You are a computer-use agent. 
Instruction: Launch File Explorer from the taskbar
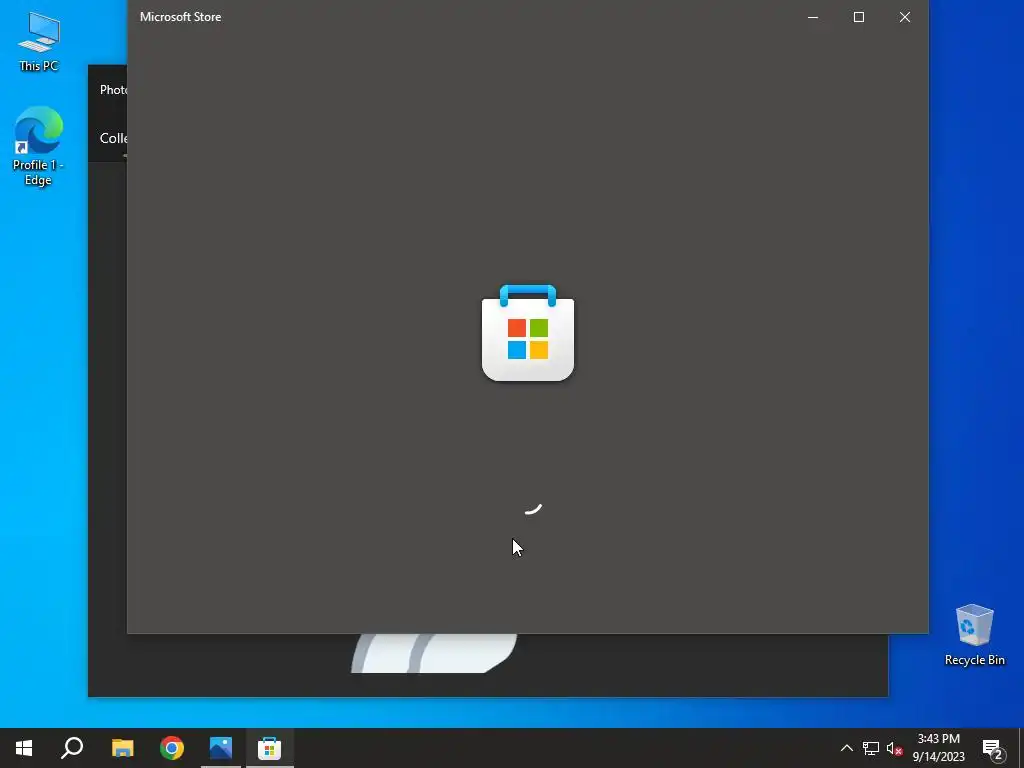pyautogui.click(x=122, y=748)
